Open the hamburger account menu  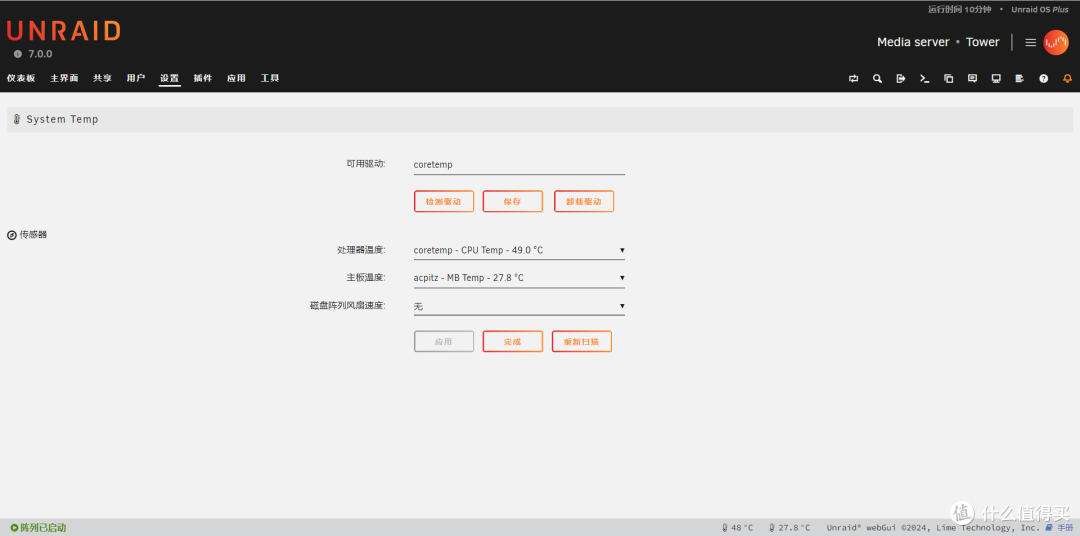(x=1030, y=42)
